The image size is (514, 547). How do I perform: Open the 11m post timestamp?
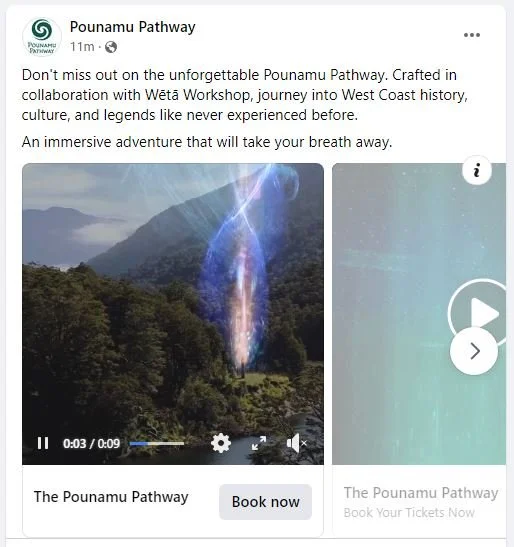pyautogui.click(x=82, y=46)
